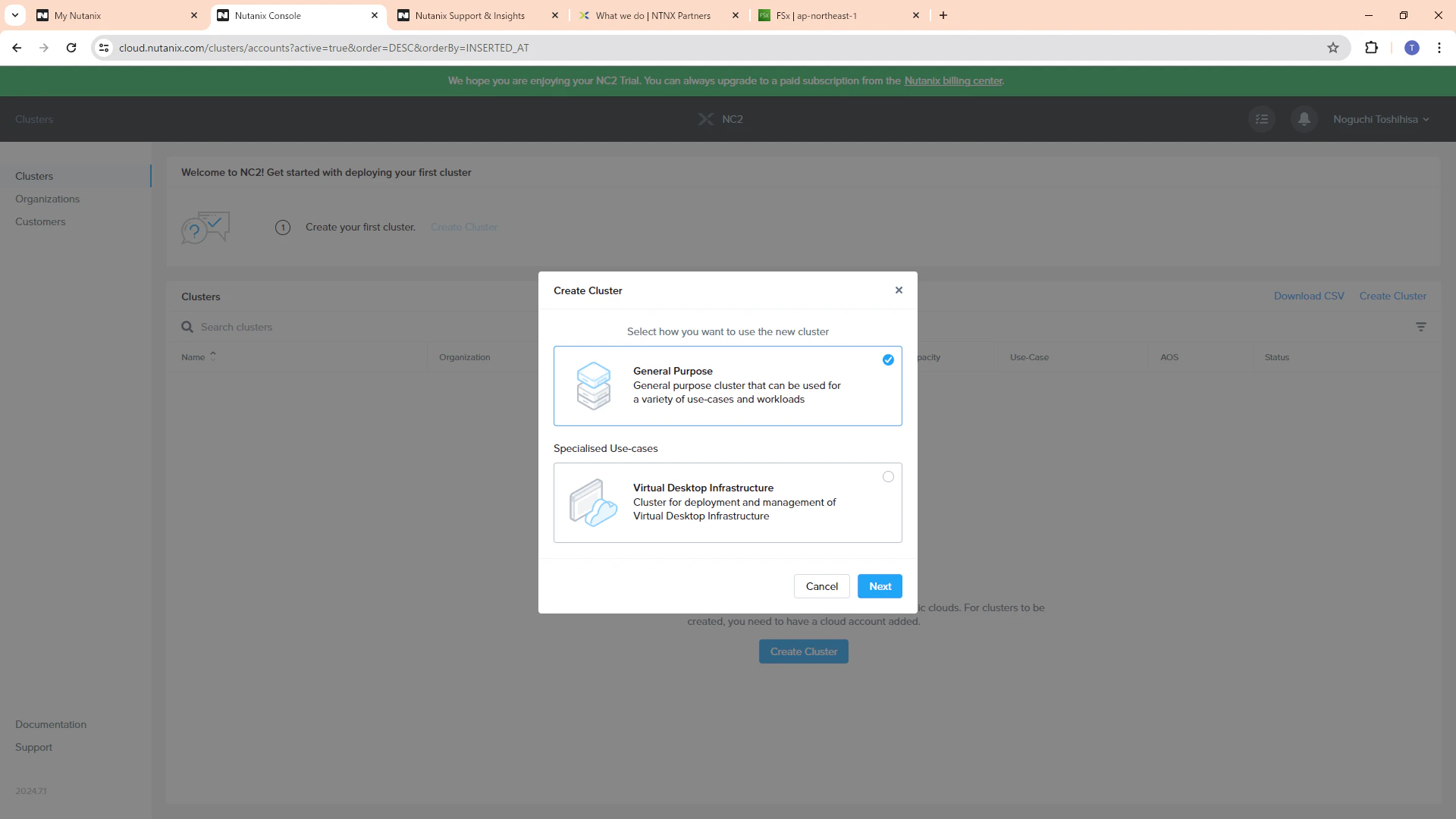This screenshot has width=1456, height=819.
Task: Click Create Cluster link beside Download CSV
Action: (x=1392, y=296)
